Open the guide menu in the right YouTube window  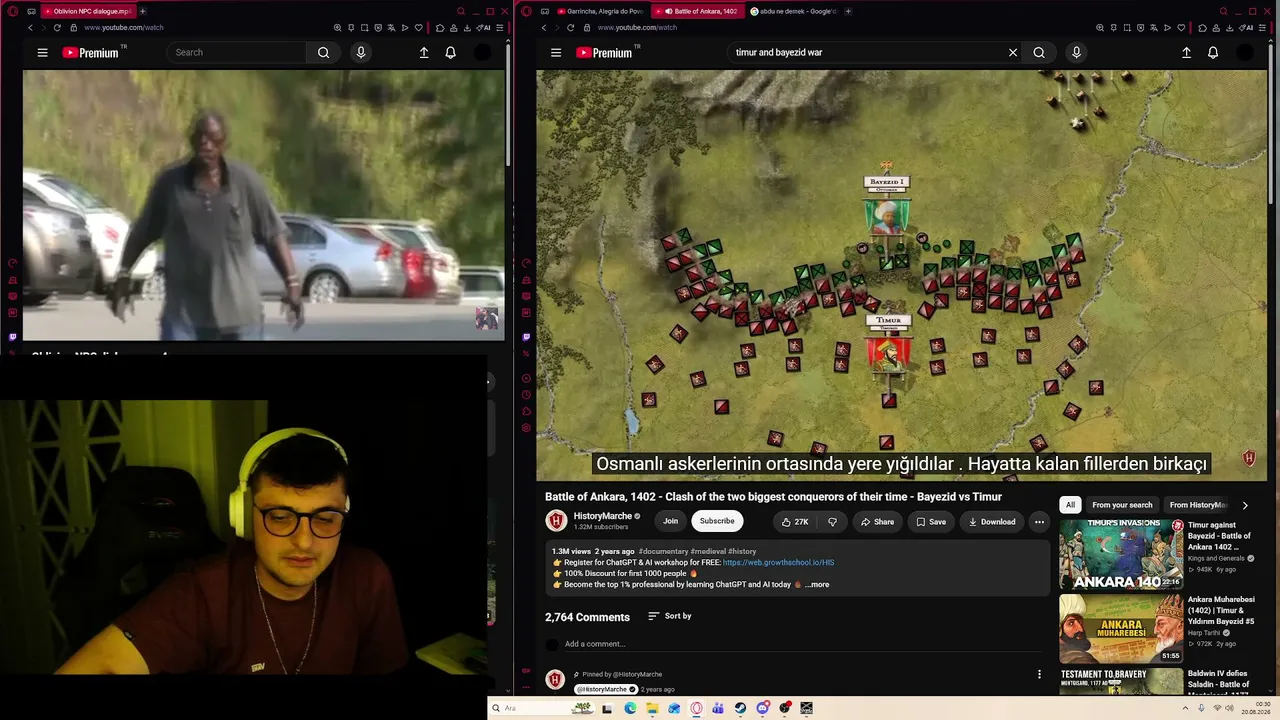pyautogui.click(x=556, y=53)
